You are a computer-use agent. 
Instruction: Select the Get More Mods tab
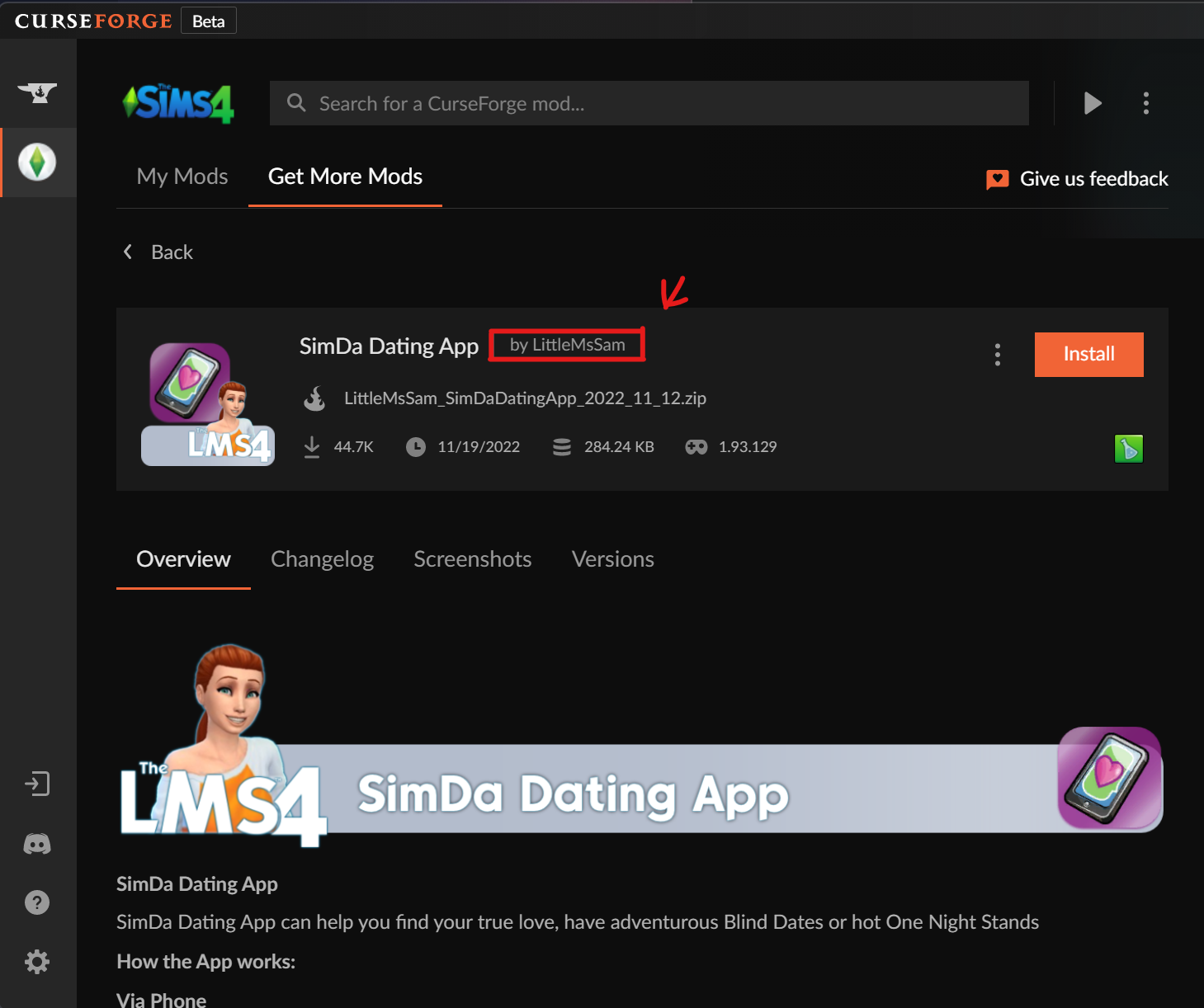(345, 177)
